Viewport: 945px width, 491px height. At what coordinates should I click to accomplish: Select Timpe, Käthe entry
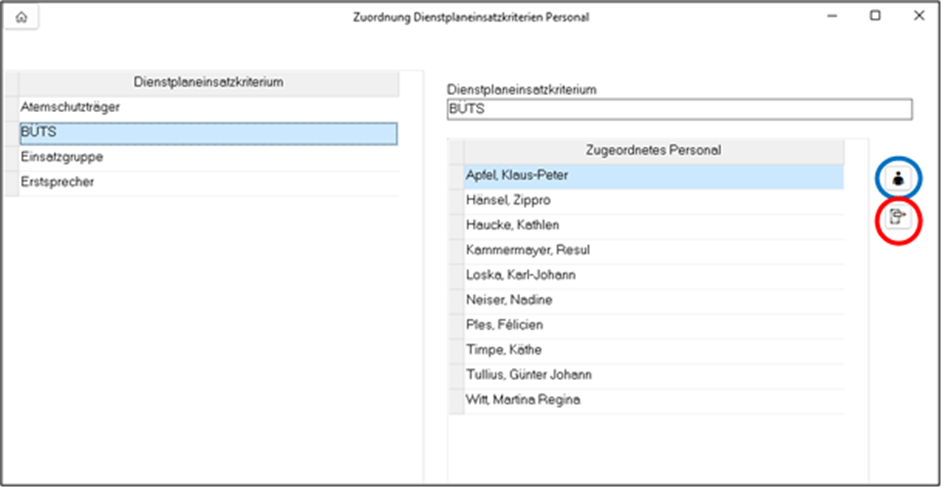[653, 350]
